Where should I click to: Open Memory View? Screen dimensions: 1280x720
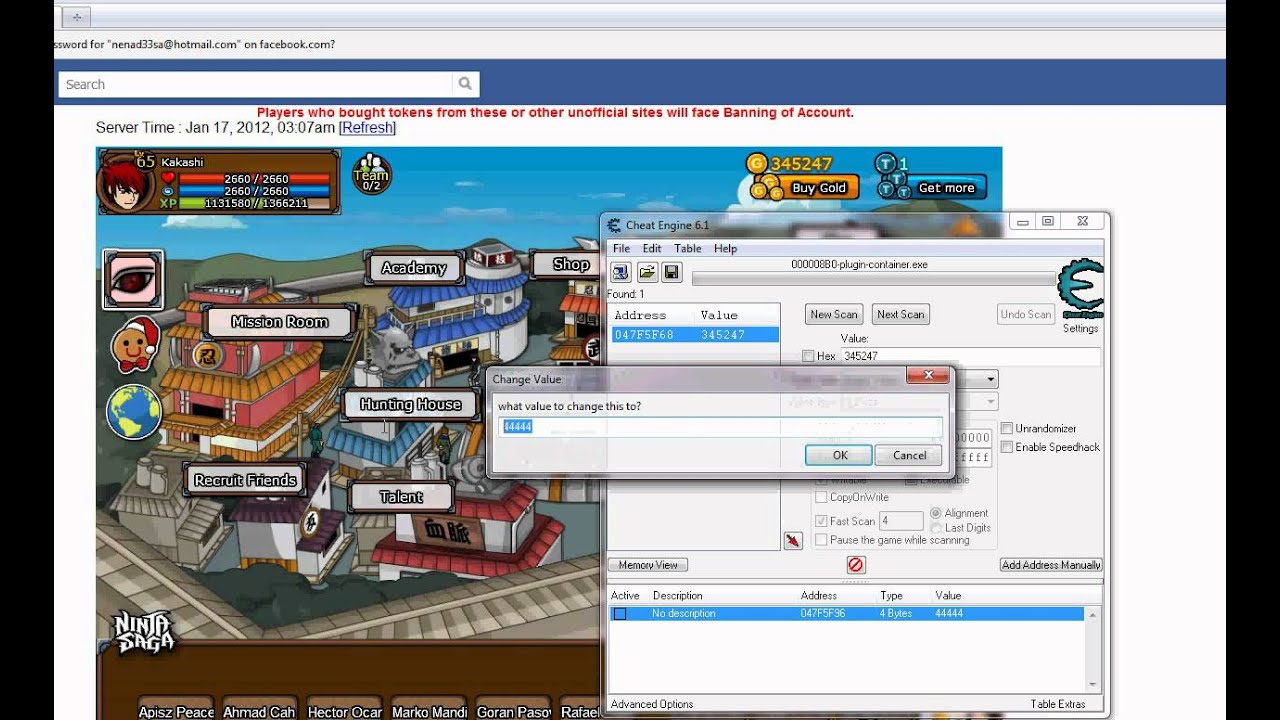tap(648, 565)
